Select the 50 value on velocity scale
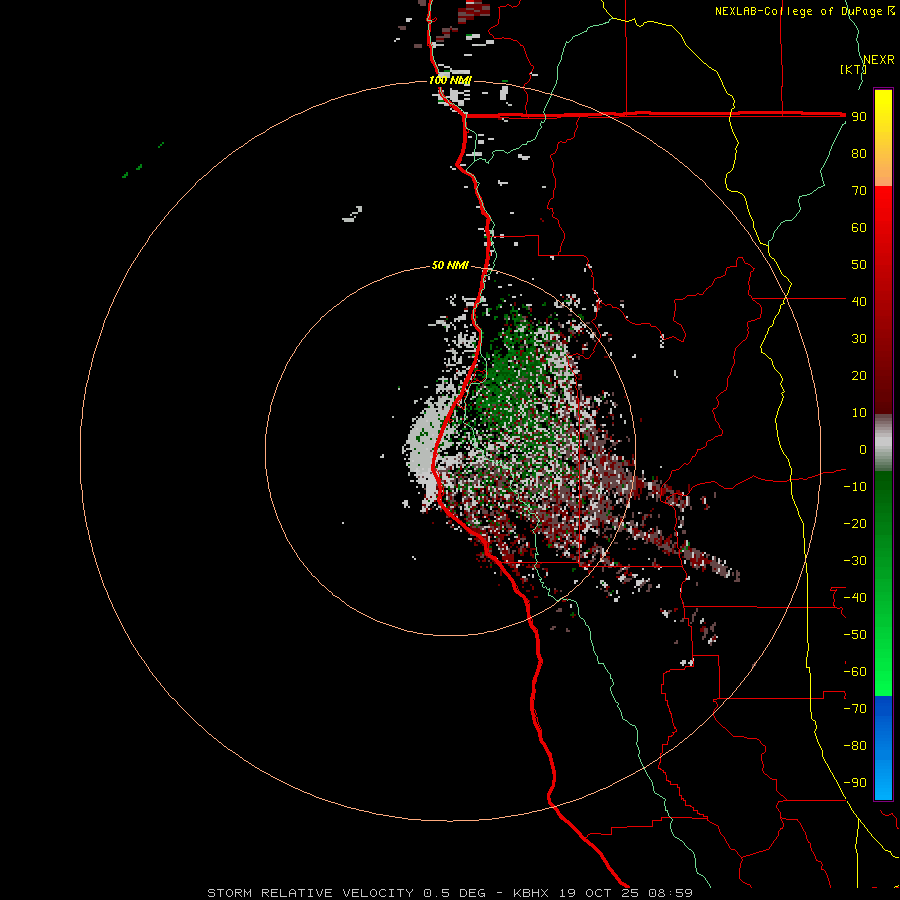The height and width of the screenshot is (900, 900). 859,265
